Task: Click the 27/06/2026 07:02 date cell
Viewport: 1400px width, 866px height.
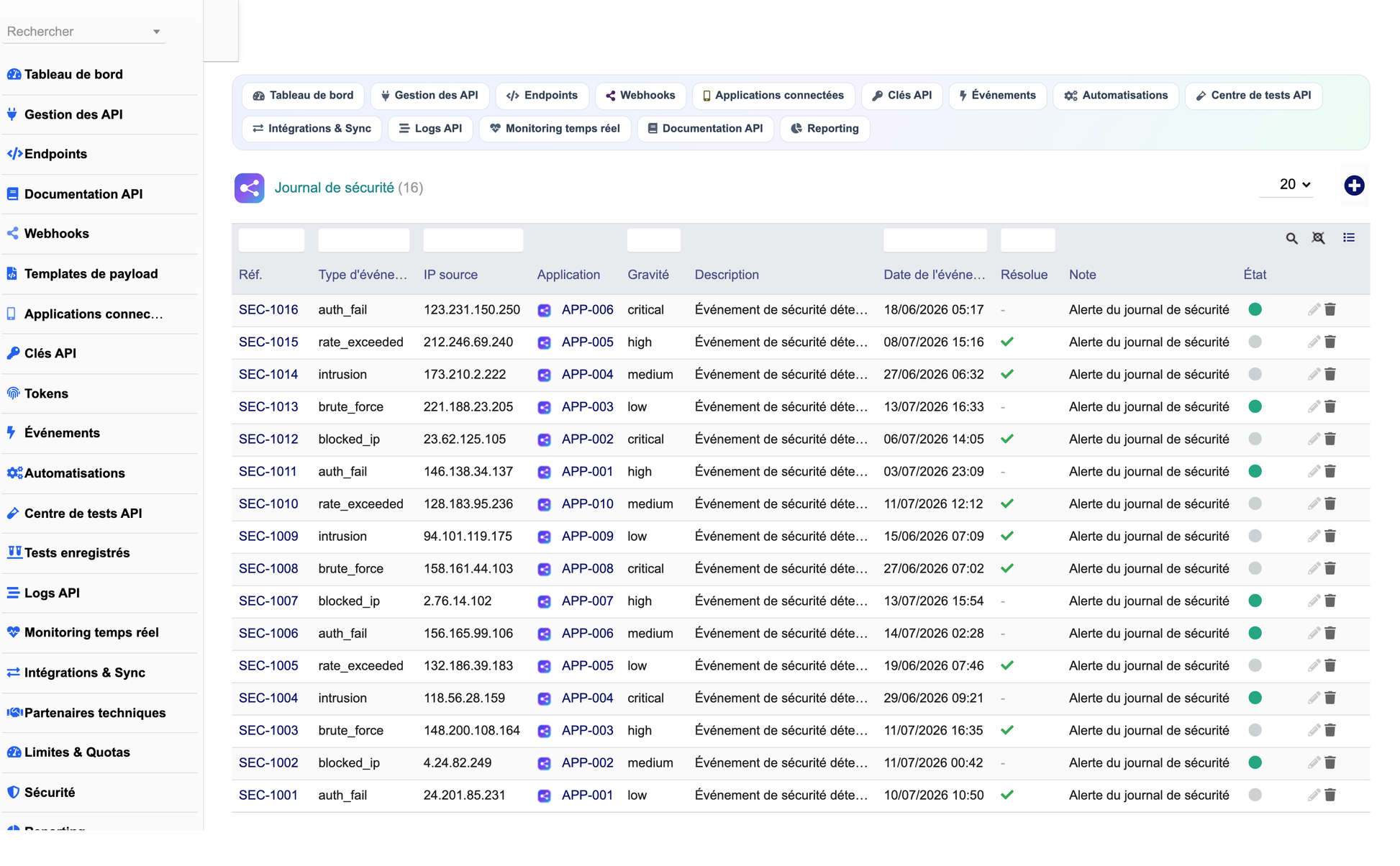Action: 933,568
